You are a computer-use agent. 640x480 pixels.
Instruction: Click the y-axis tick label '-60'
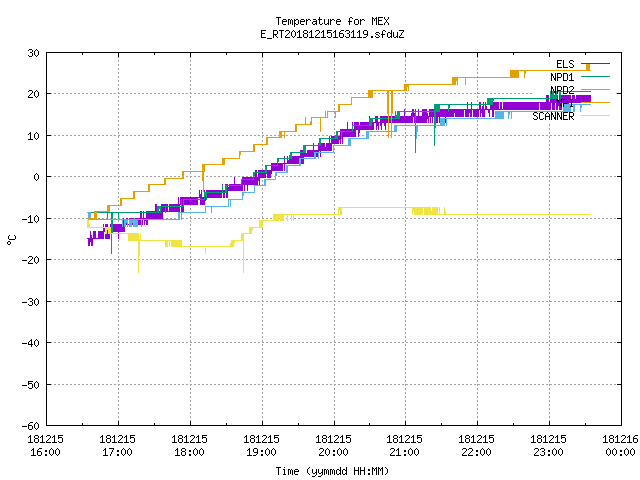tap(31, 426)
